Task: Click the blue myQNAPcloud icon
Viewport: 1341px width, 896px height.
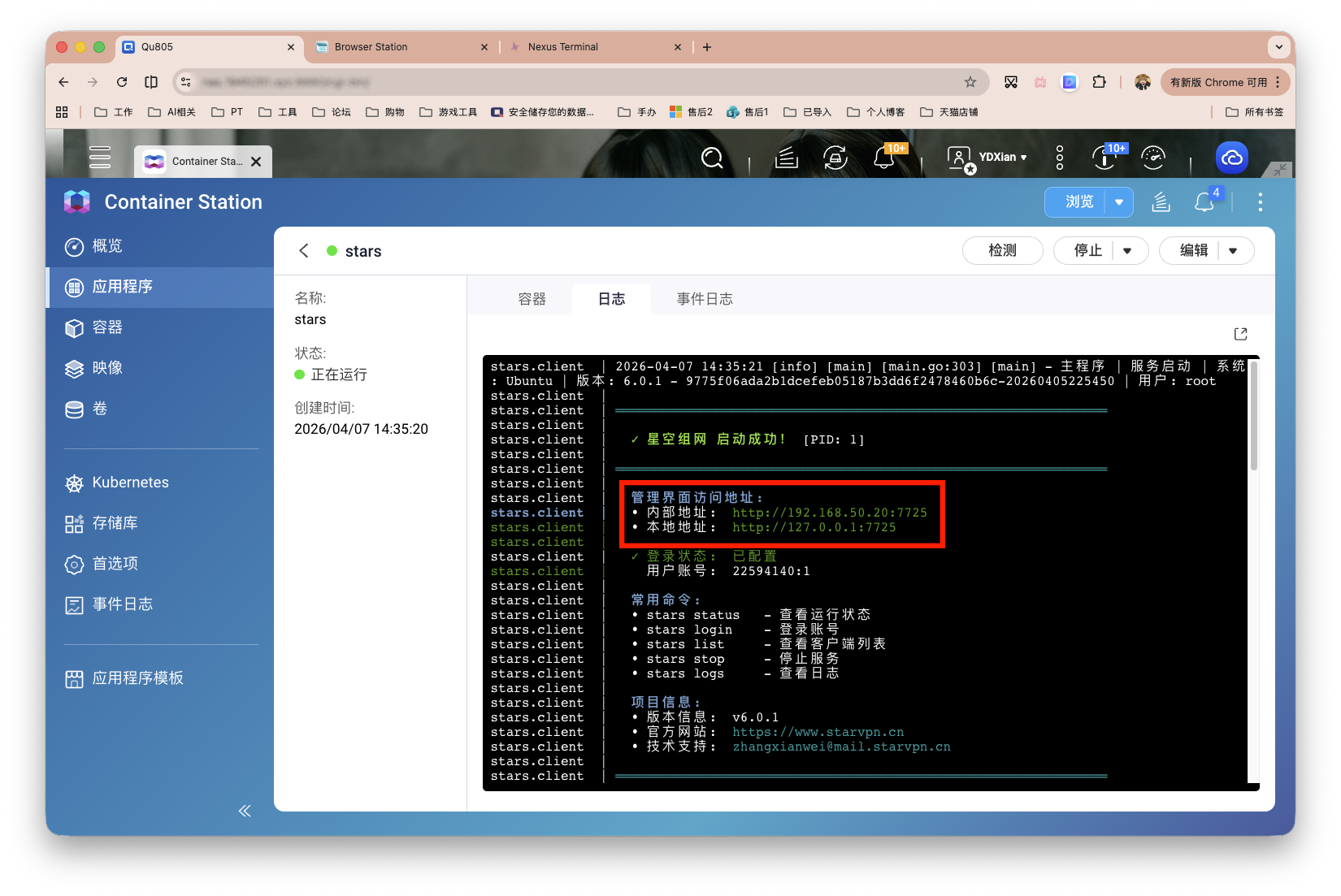Action: tap(1231, 158)
